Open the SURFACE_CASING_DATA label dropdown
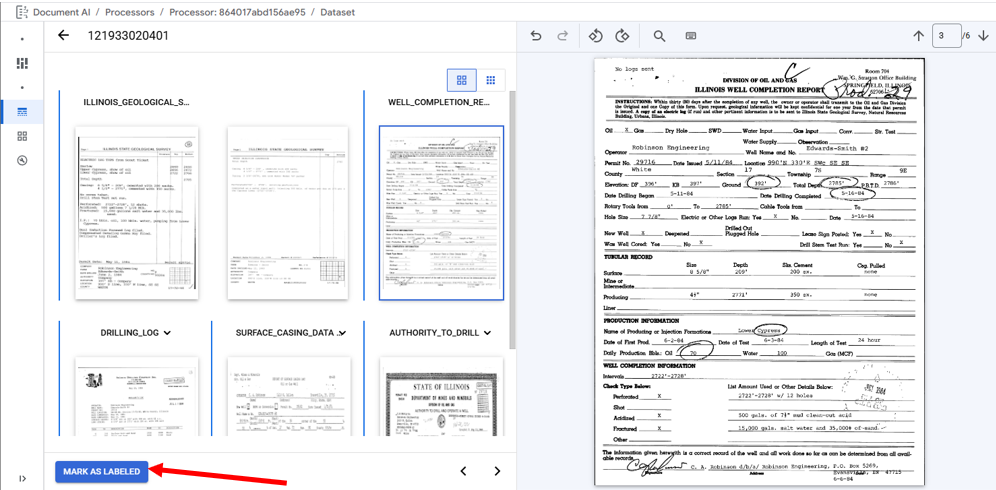This screenshot has width=996, height=490. click(342, 333)
